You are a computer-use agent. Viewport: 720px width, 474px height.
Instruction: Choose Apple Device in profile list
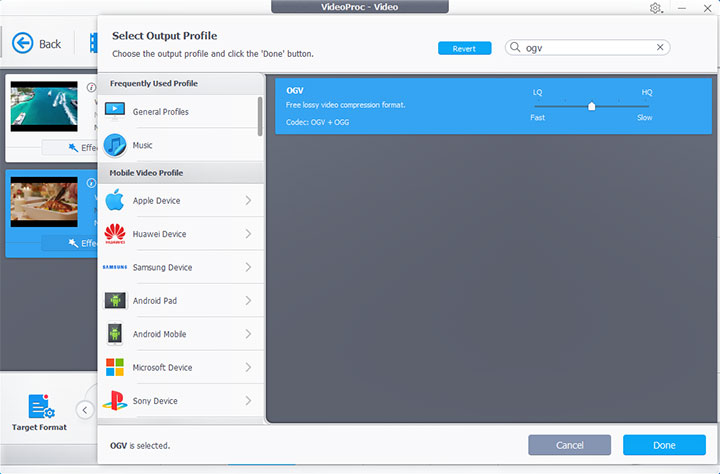point(181,201)
